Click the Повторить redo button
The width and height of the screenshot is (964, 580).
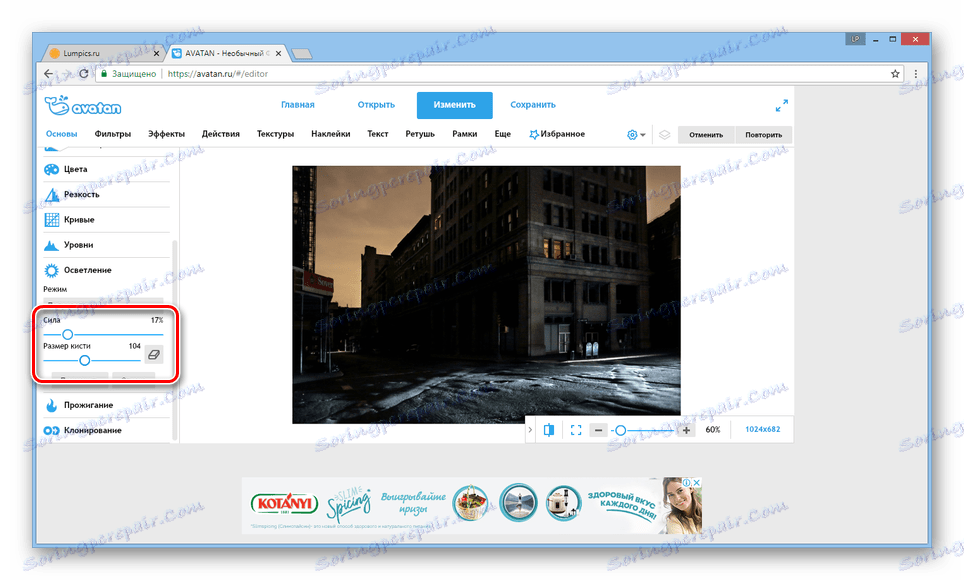point(764,135)
